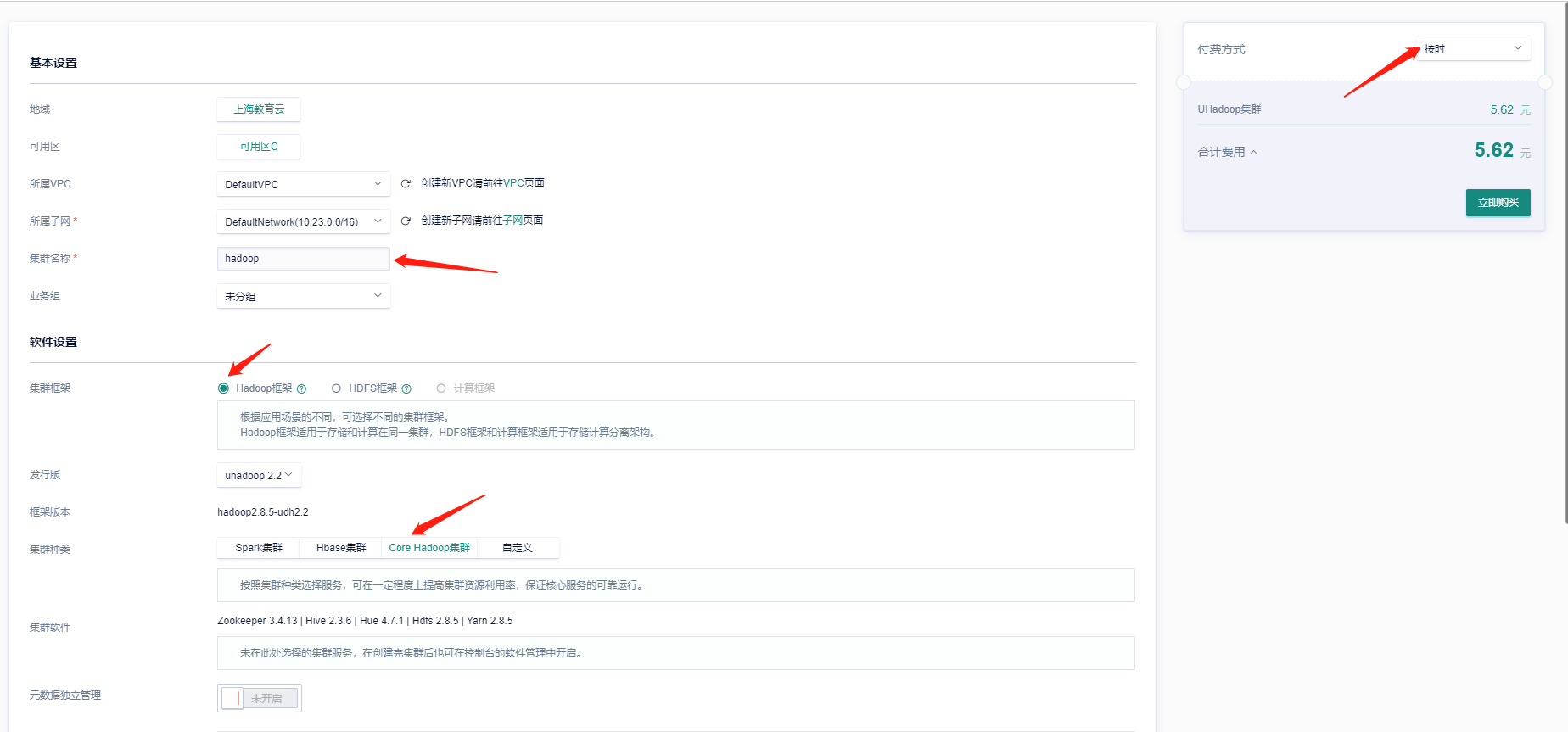Screen dimensions: 1568x732
Task: Select the Spark集群 tab
Action: pyautogui.click(x=259, y=548)
